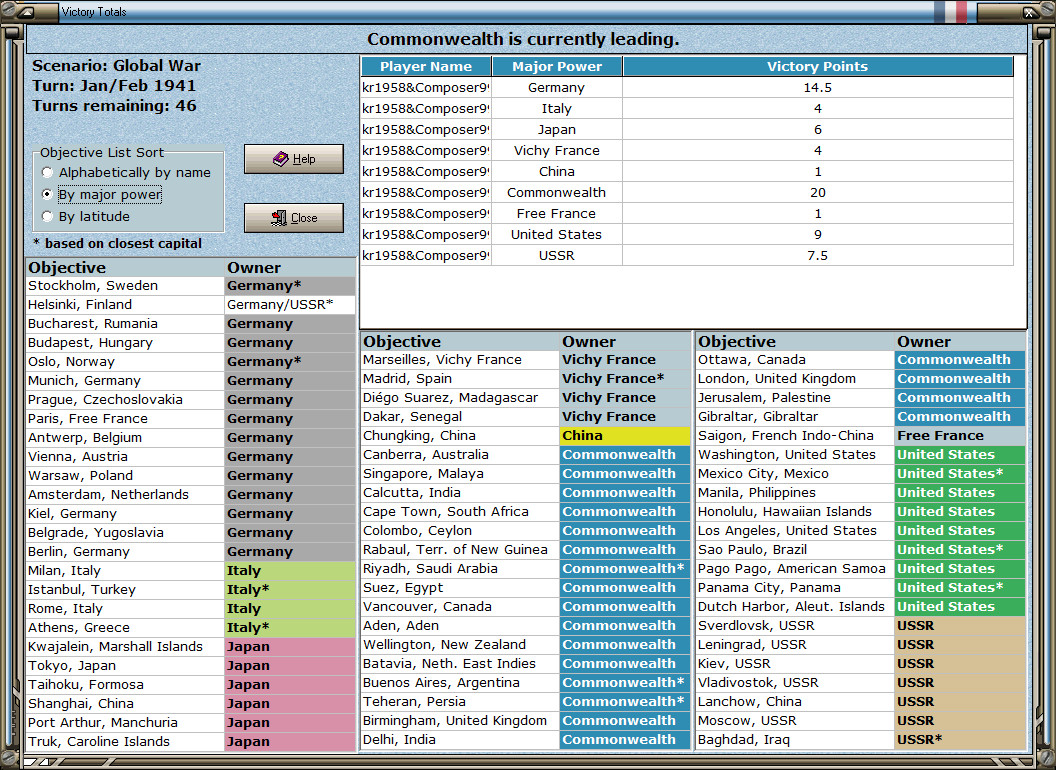This screenshot has height=770, width=1056.
Task: Select Delhi, India objective
Action: 460,739
